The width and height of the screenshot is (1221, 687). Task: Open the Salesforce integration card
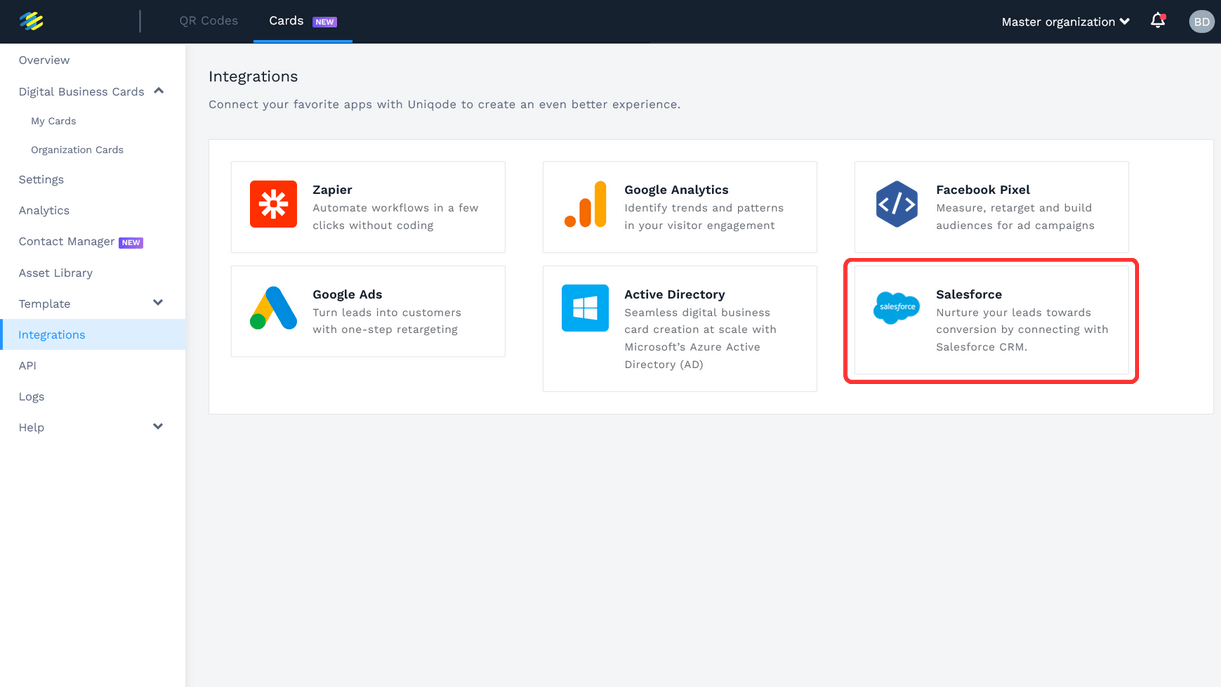[990, 320]
